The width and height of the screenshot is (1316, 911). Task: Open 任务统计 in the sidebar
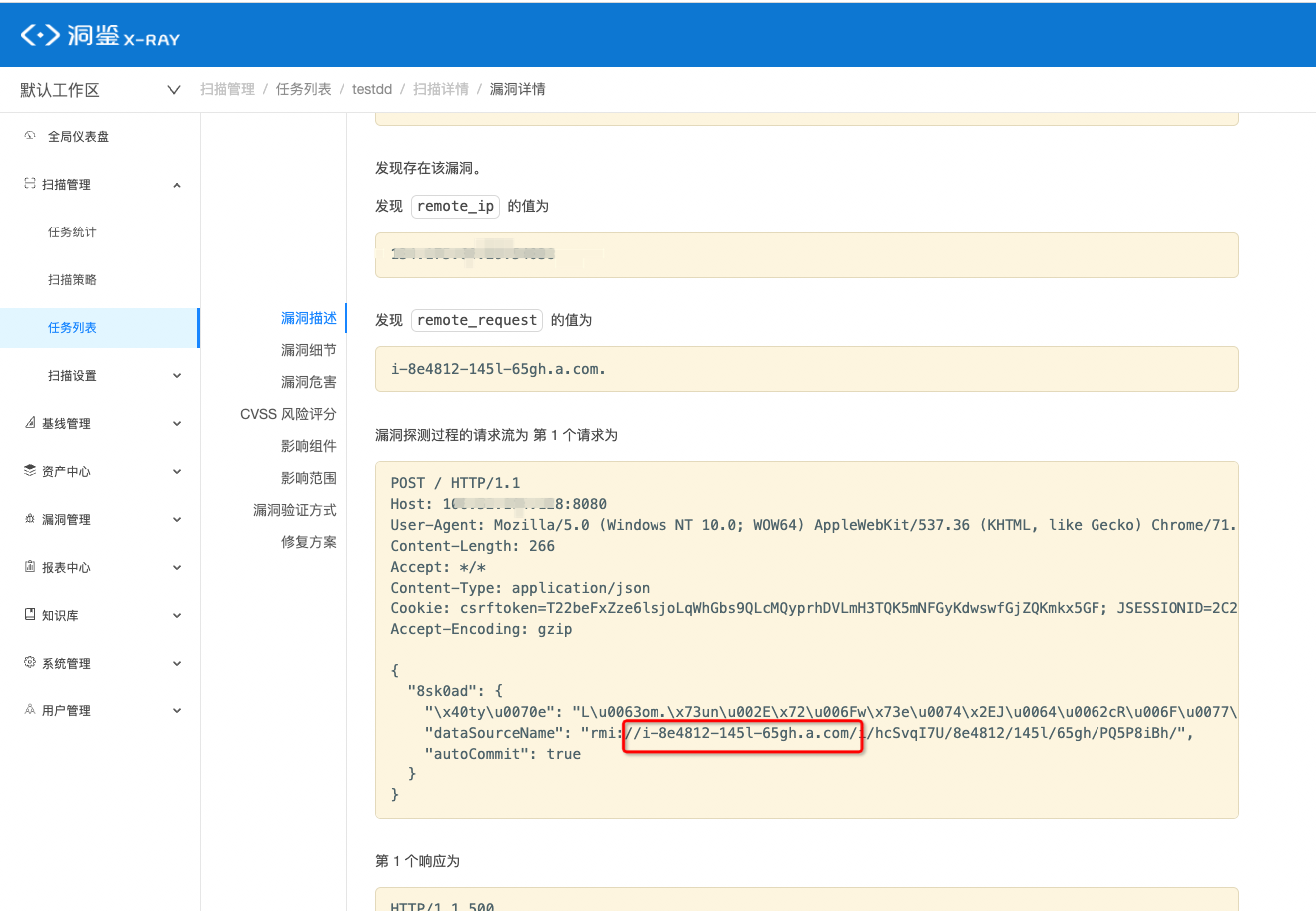coord(72,232)
